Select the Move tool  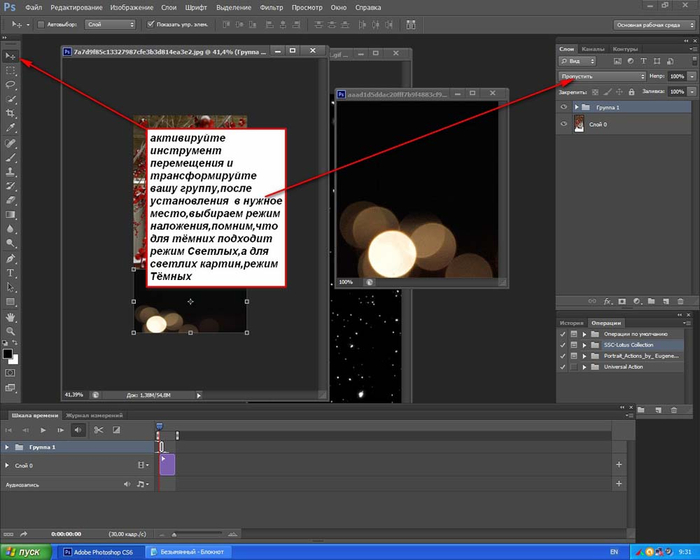tap(10, 56)
